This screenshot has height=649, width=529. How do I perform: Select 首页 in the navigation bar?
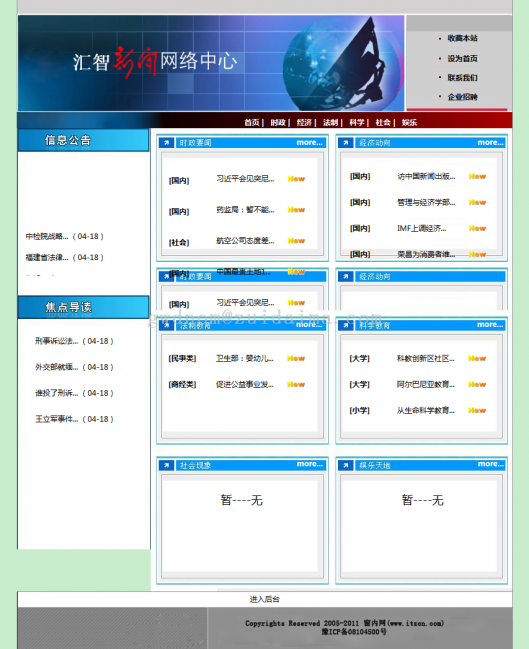tap(252, 123)
